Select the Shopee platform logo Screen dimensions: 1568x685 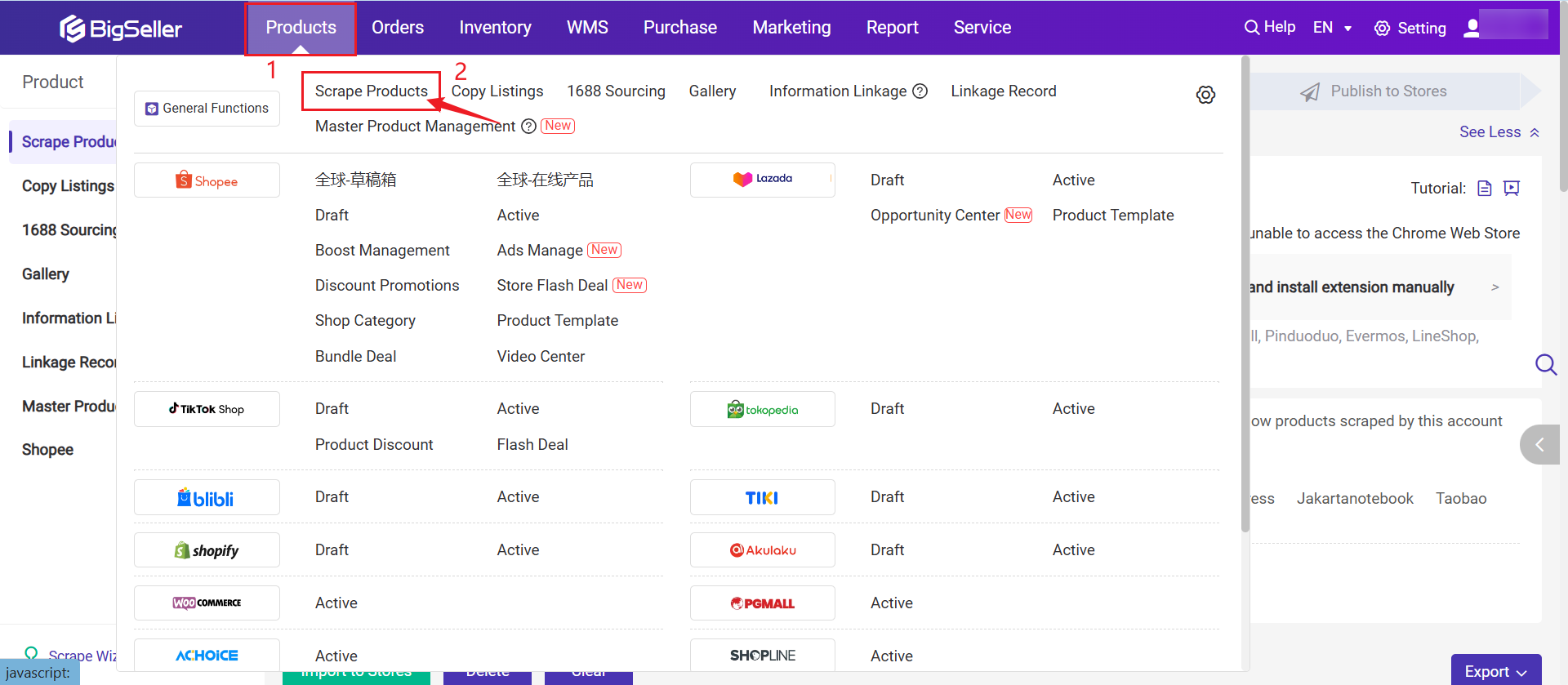(207, 180)
